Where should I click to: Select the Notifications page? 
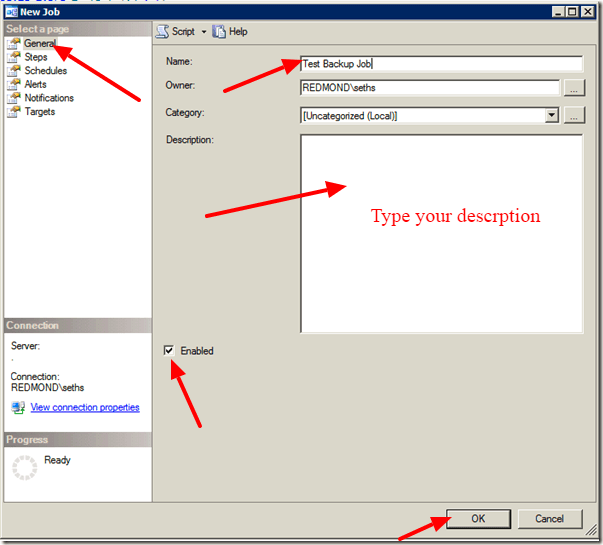(49, 98)
